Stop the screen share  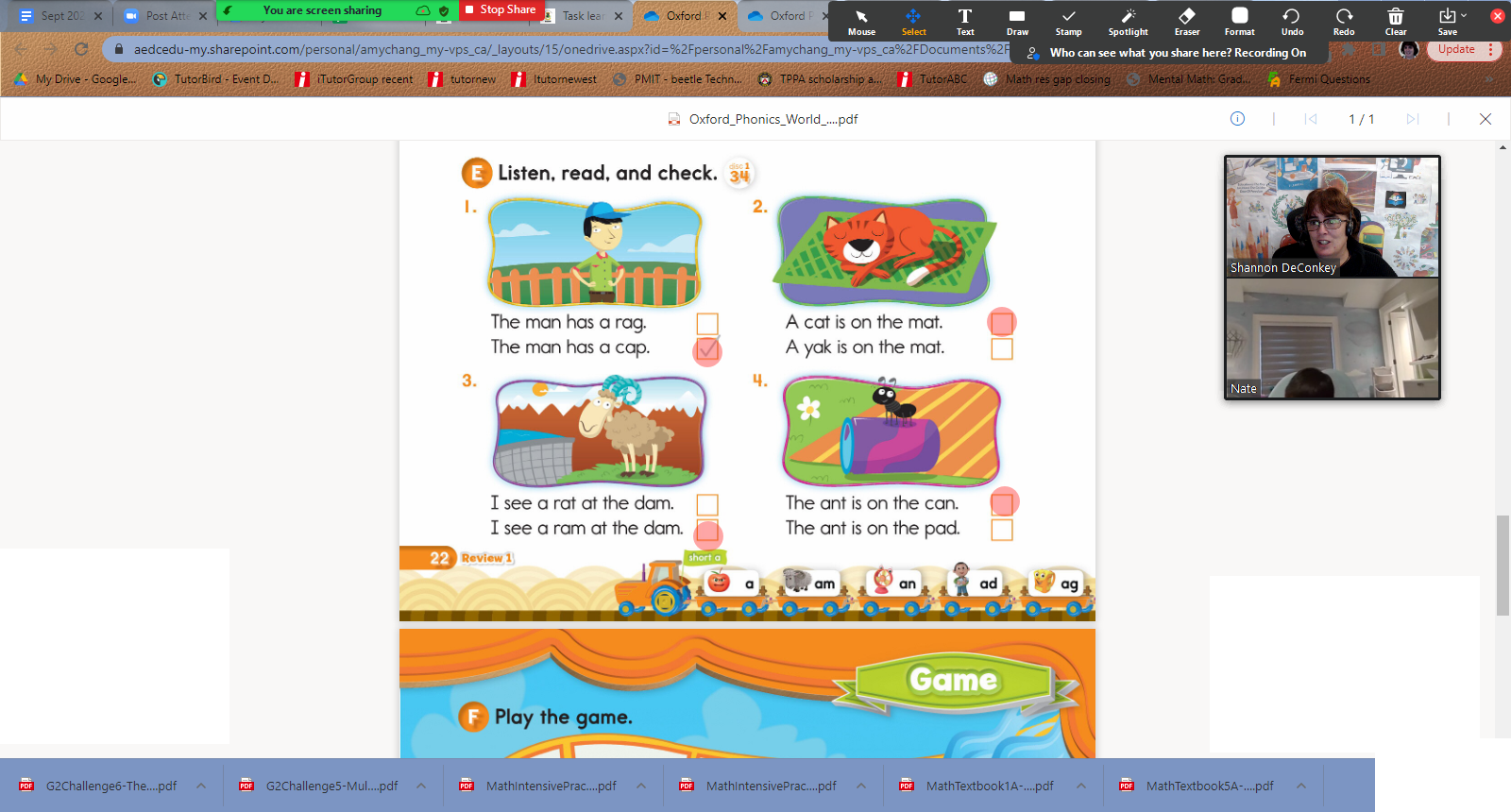pos(500,9)
